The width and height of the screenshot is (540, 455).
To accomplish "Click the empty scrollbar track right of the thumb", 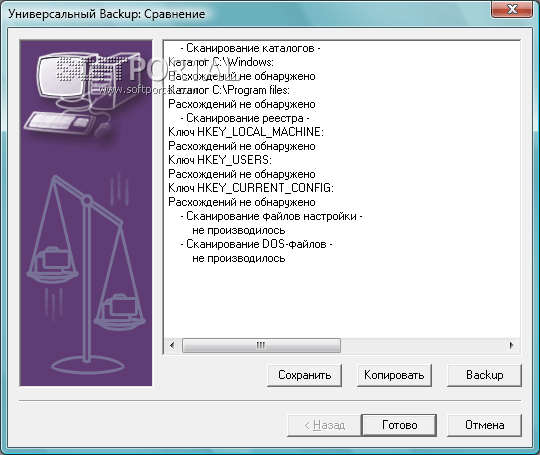I will [x=422, y=345].
